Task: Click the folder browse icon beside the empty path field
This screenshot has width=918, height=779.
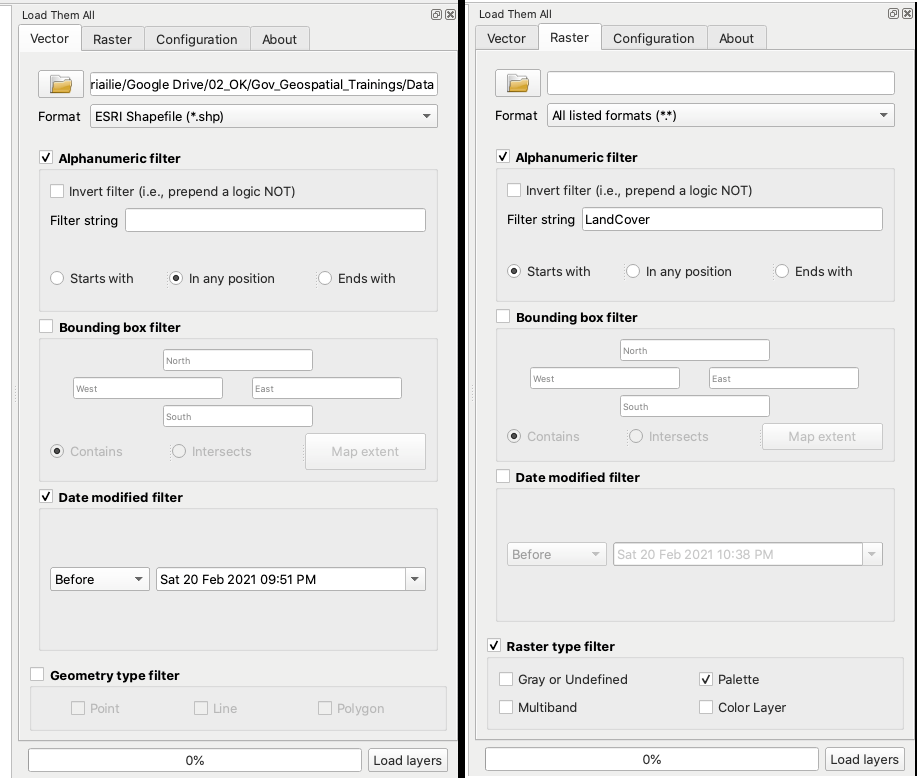Action: point(518,82)
